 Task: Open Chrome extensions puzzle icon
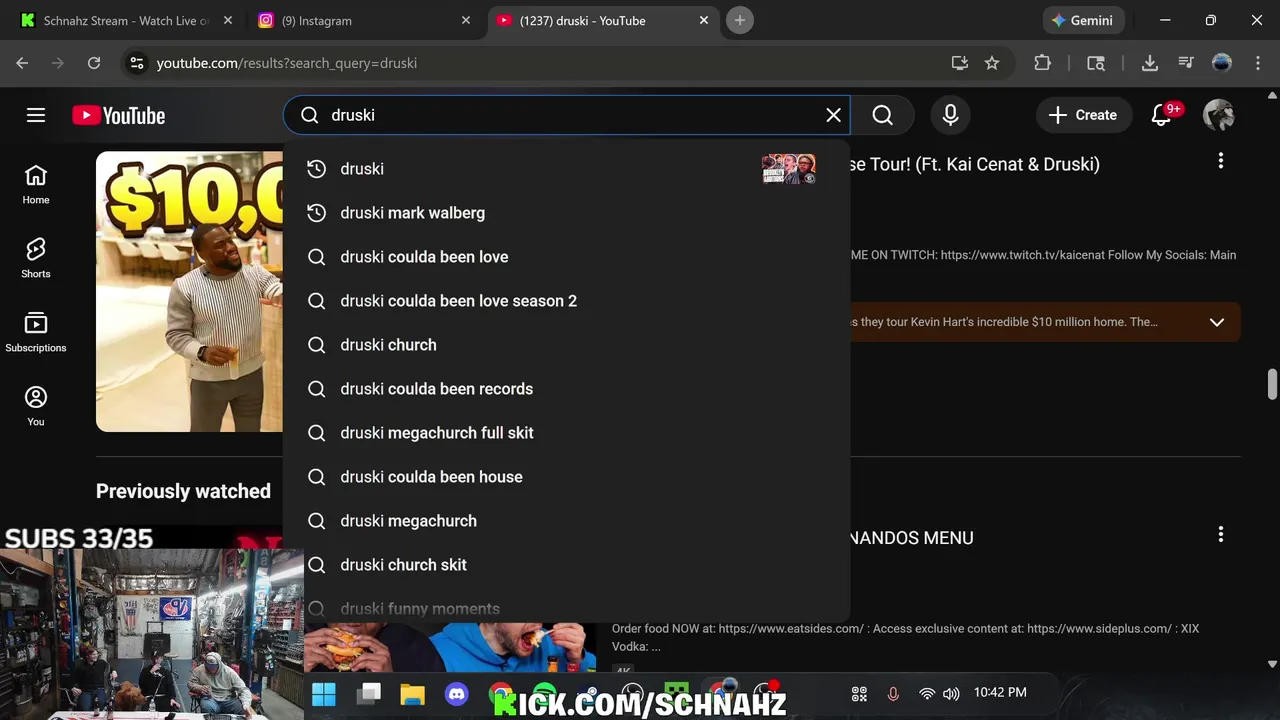point(1042,63)
